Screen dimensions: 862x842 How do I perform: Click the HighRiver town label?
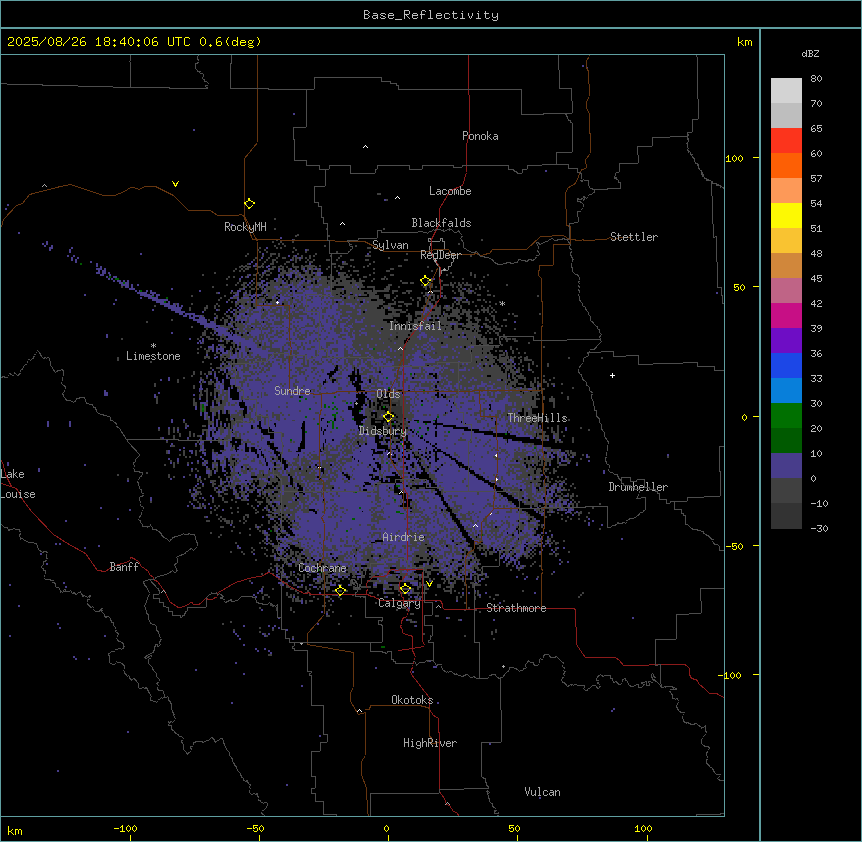pos(430,743)
